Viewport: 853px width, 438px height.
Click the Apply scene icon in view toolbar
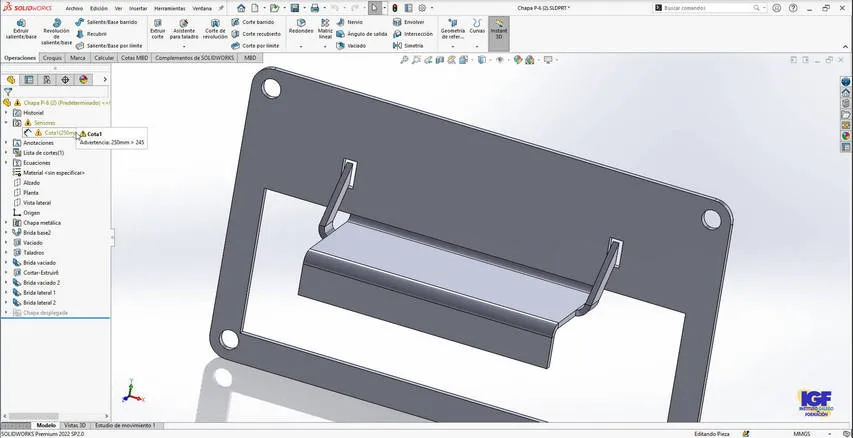point(530,60)
